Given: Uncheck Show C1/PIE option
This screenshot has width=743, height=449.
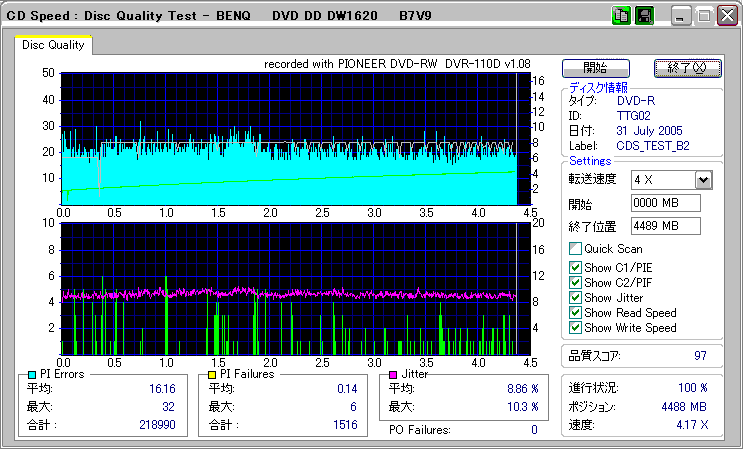Looking at the screenshot, I should point(575,267).
